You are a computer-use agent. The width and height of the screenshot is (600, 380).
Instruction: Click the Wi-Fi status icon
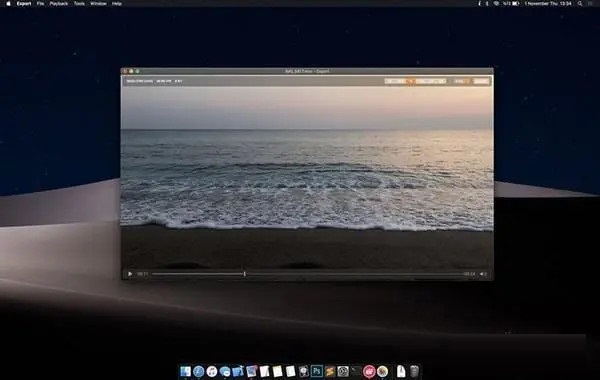coord(496,3)
